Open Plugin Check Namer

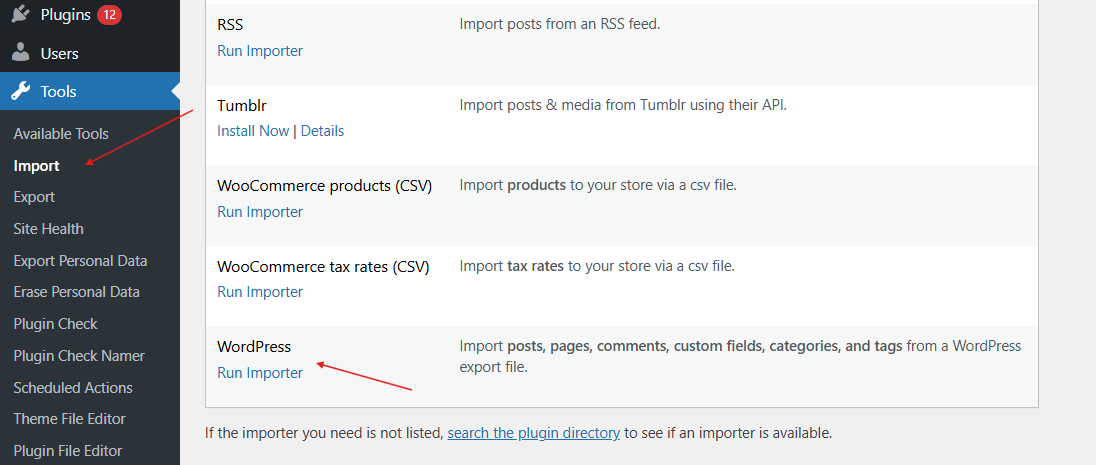(79, 355)
